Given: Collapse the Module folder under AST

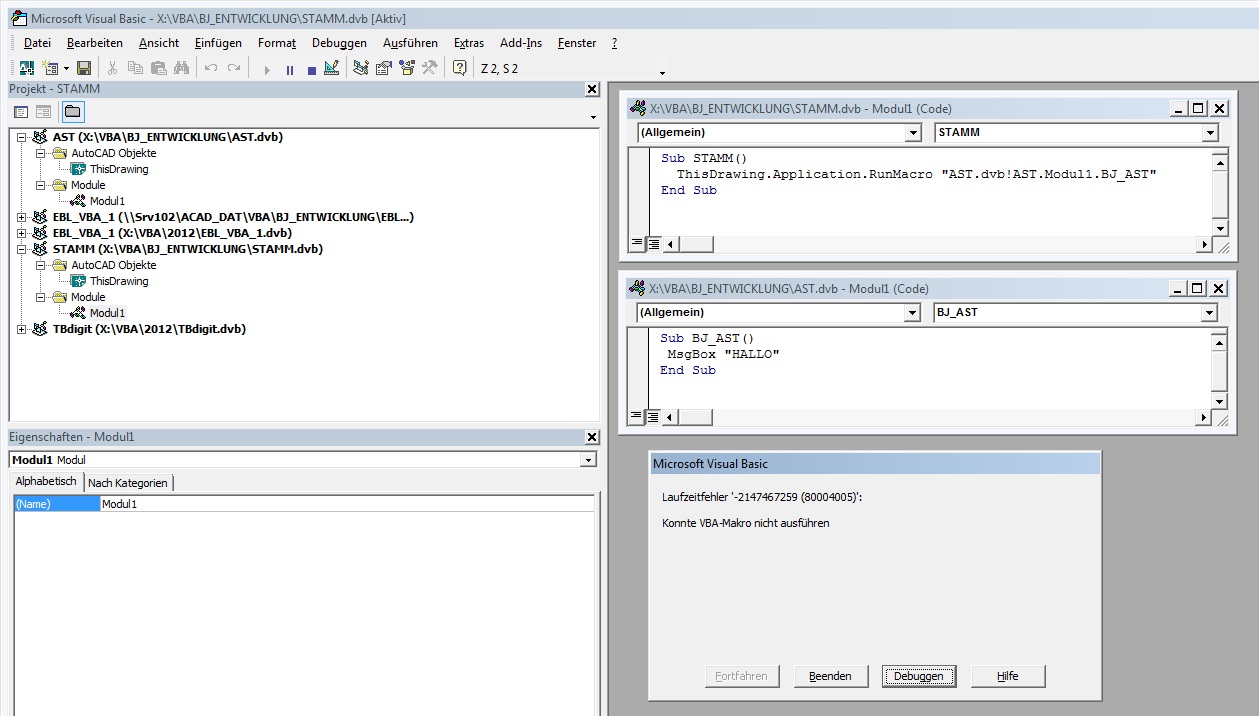Looking at the screenshot, I should point(41,185).
